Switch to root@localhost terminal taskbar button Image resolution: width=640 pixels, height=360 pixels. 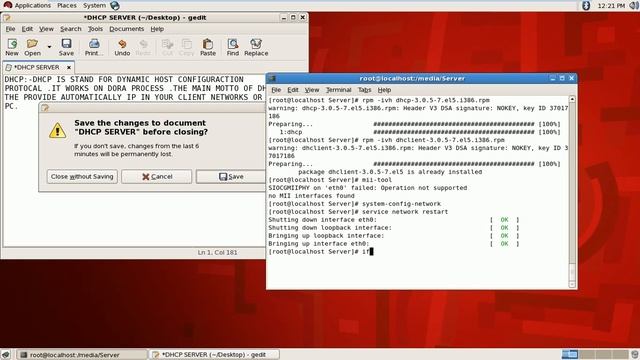click(x=82, y=355)
